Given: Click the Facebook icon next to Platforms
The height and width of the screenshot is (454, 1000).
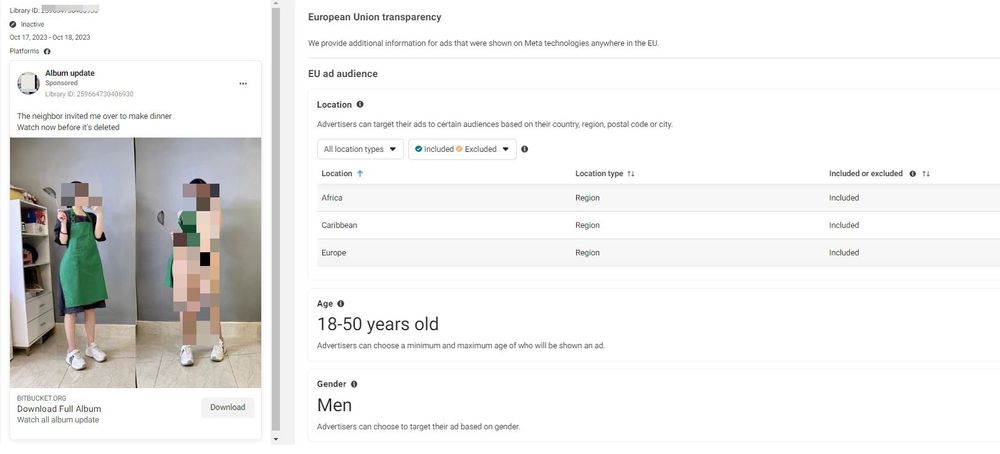Looking at the screenshot, I should (47, 51).
